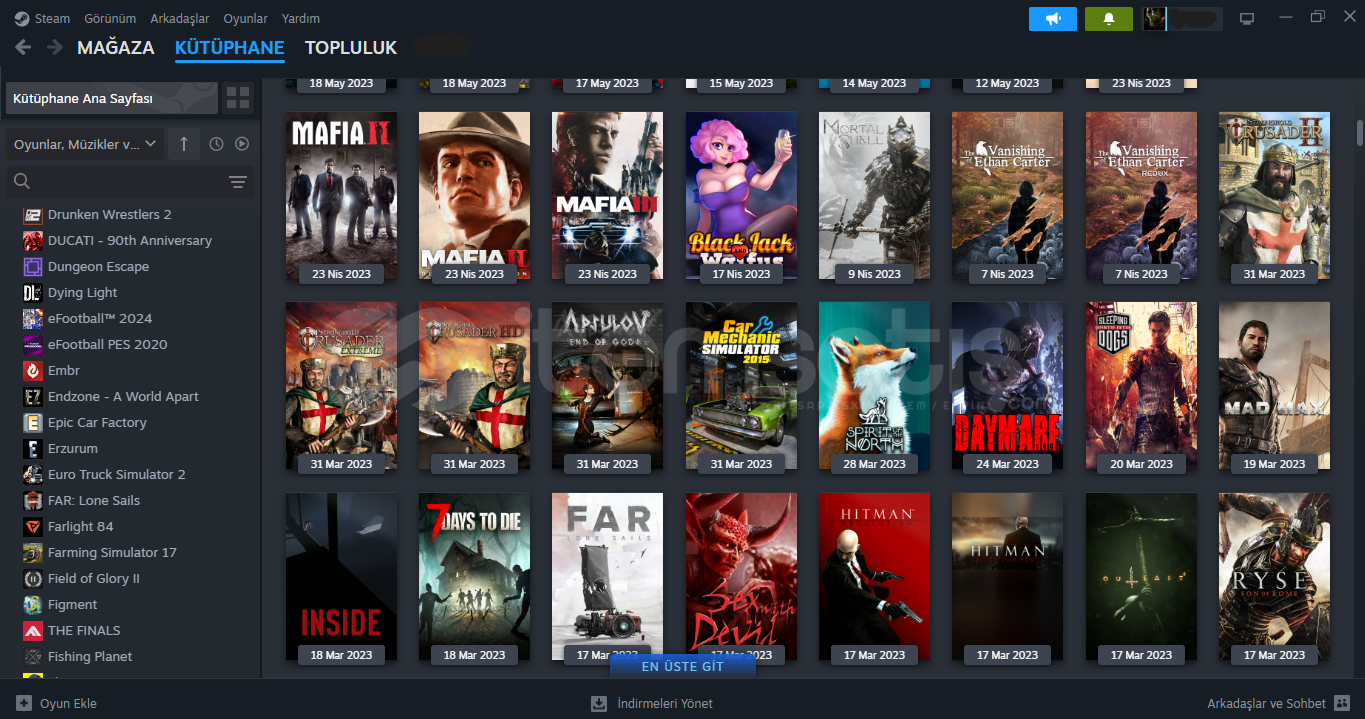Click THE FINALS red icon
1365x719 pixels.
[32, 630]
